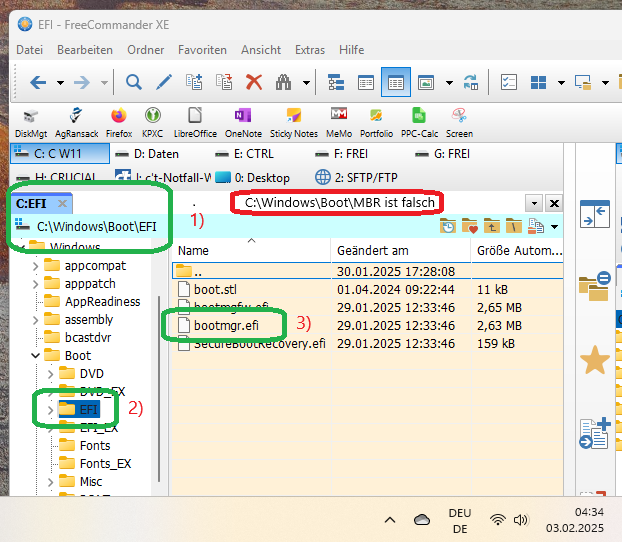The height and width of the screenshot is (542, 622).
Task: Expand the DVD folder node
Action: 50,374
